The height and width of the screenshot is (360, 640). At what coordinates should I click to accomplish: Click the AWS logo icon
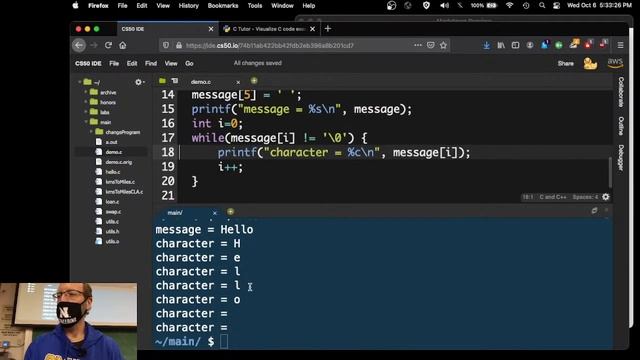(x=615, y=63)
